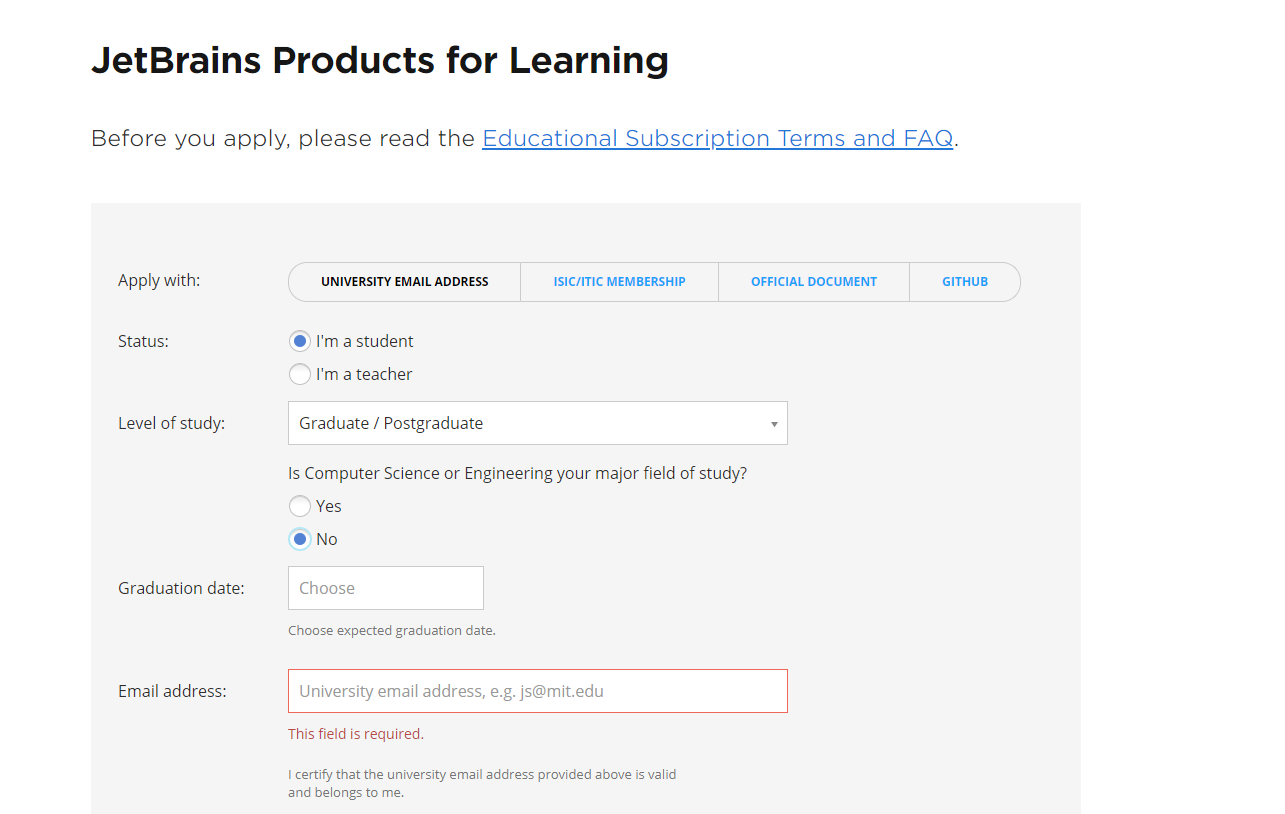Open the Graduation date Choose picker

pyautogui.click(x=385, y=588)
